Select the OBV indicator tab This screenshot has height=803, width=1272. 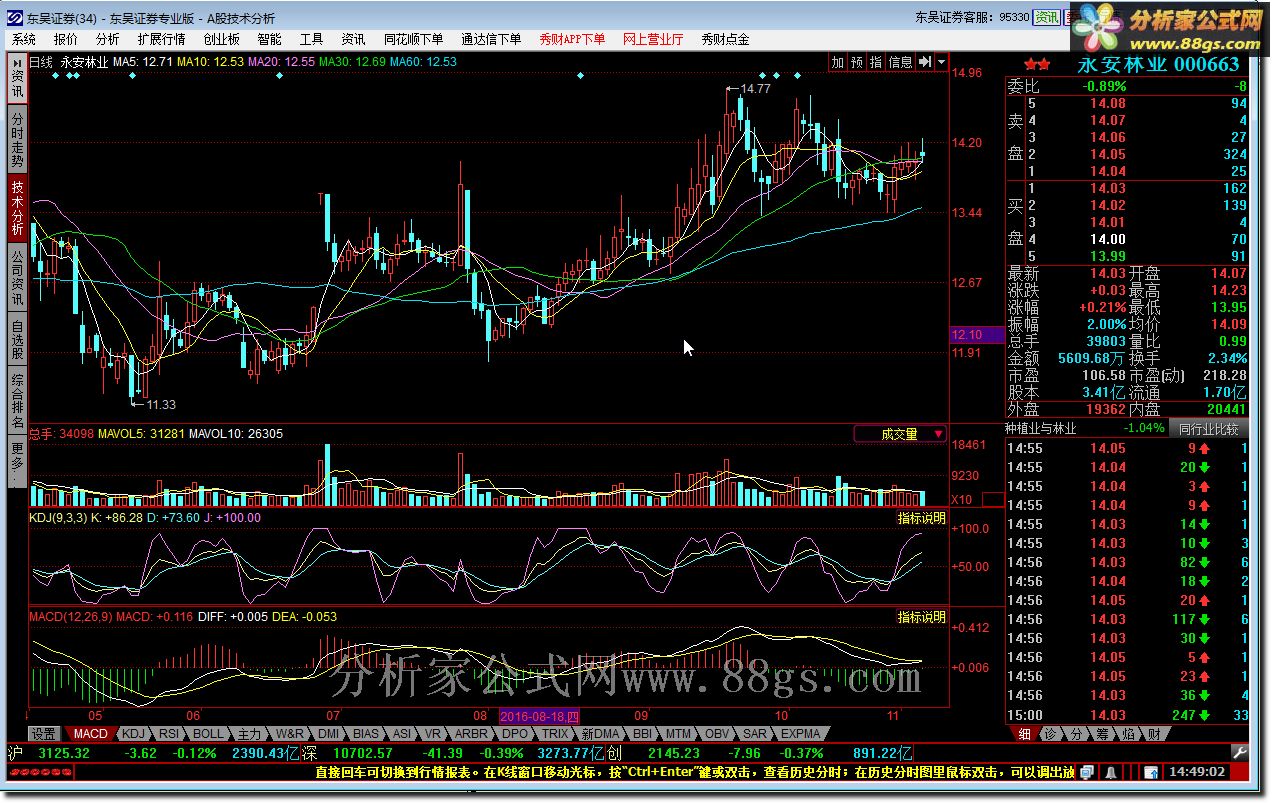(717, 734)
